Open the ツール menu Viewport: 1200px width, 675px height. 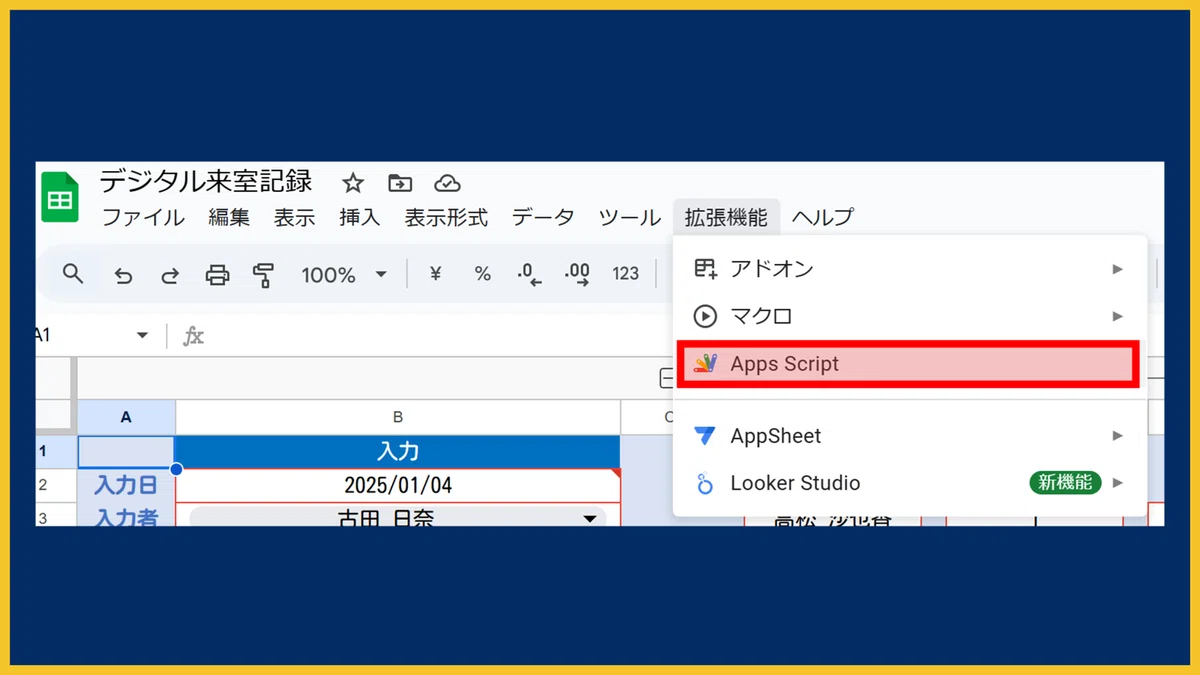click(x=629, y=217)
